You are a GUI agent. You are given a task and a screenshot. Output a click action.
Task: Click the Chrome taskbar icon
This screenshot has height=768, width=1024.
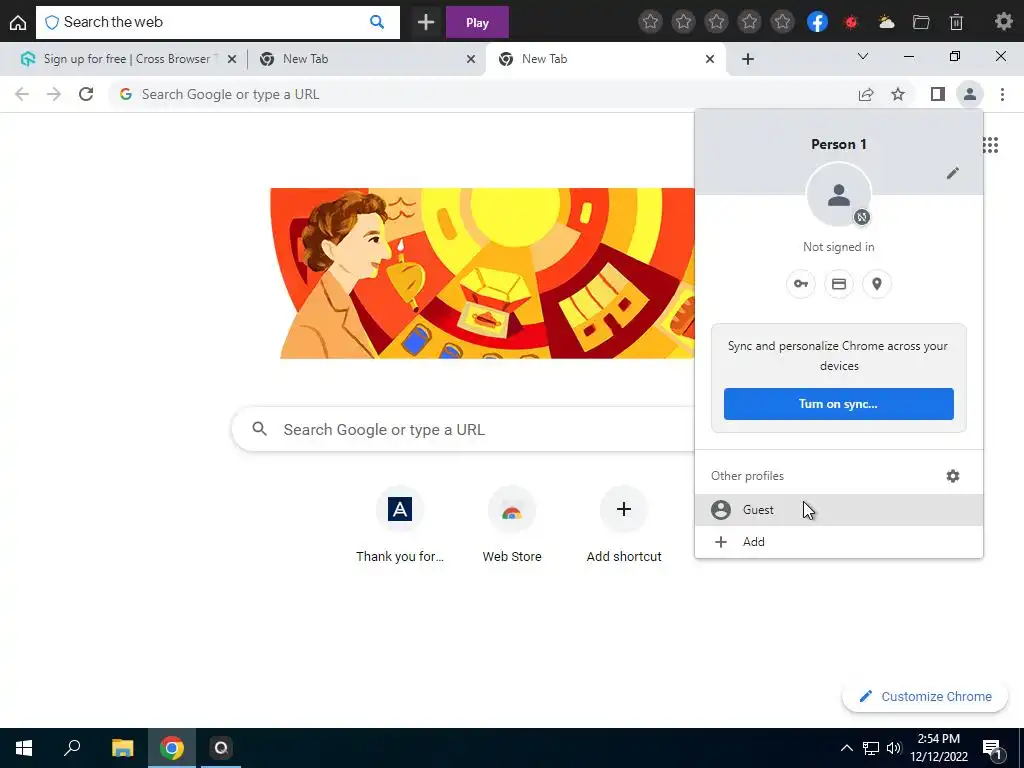(x=172, y=748)
